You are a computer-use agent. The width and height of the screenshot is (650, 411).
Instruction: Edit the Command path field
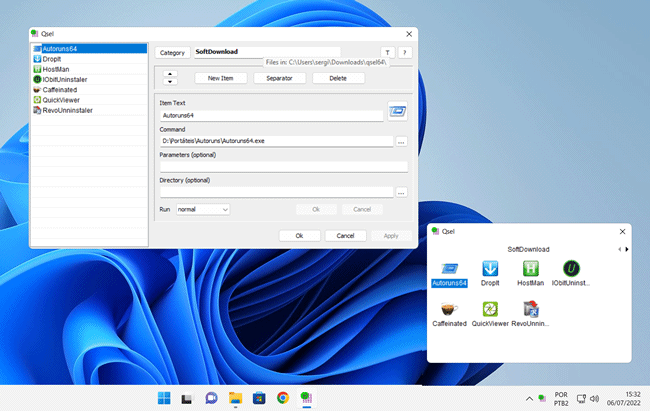276,141
